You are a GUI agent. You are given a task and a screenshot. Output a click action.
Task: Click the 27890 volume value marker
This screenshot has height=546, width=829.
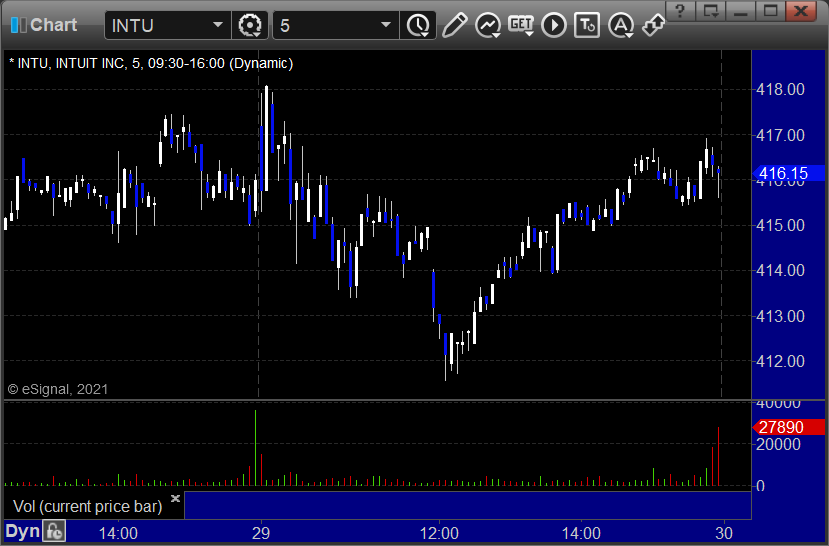(x=788, y=427)
